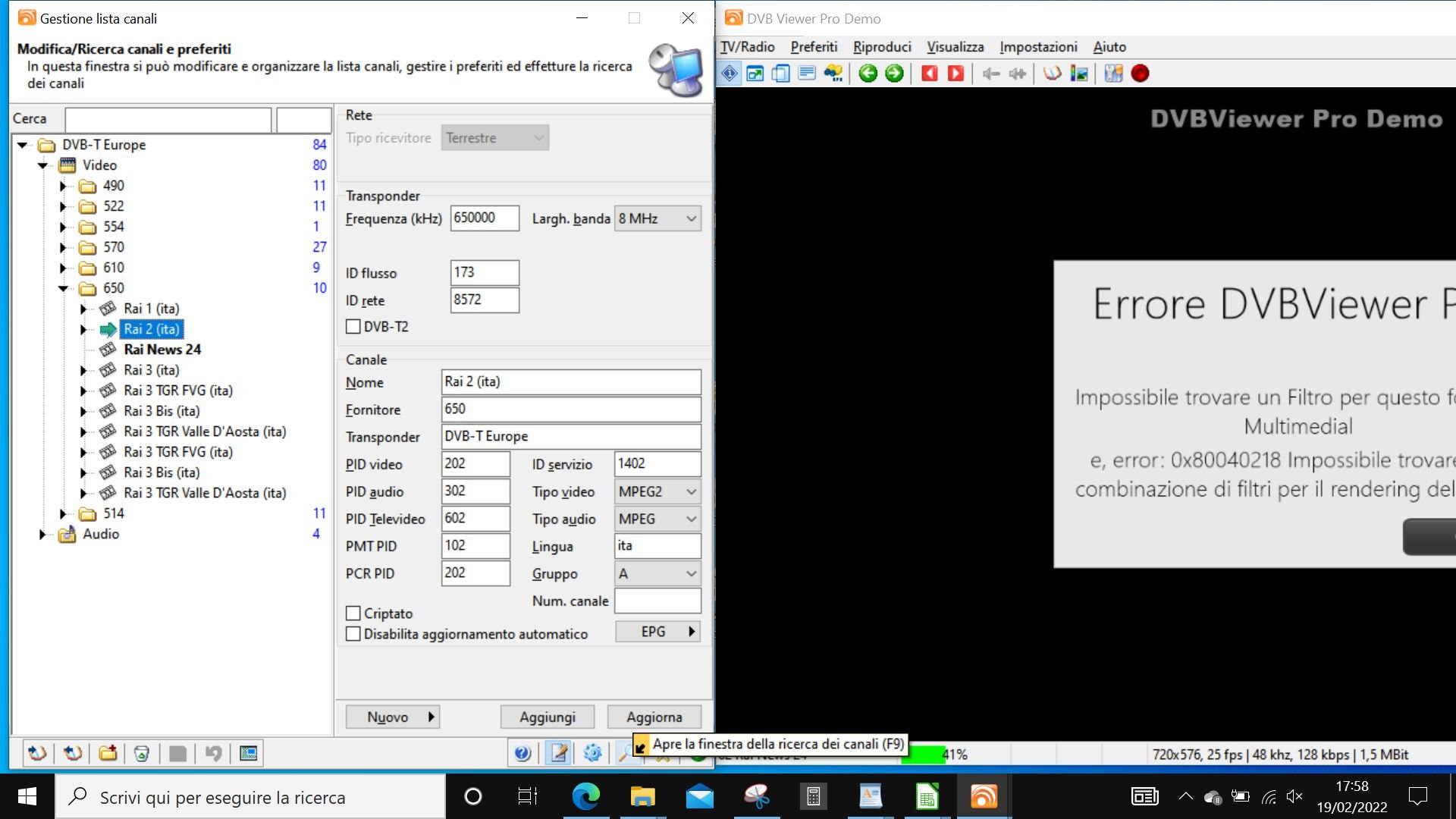Screen dimensions: 1456x819
Task: Click the red previous channel arrow
Action: click(x=930, y=74)
